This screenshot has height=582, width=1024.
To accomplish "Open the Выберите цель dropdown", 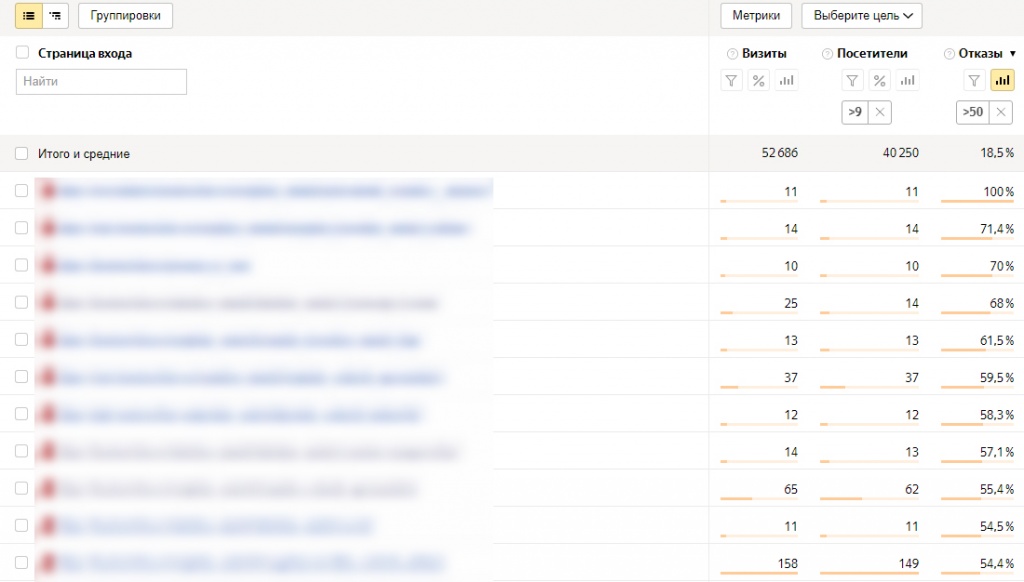I will point(862,16).
